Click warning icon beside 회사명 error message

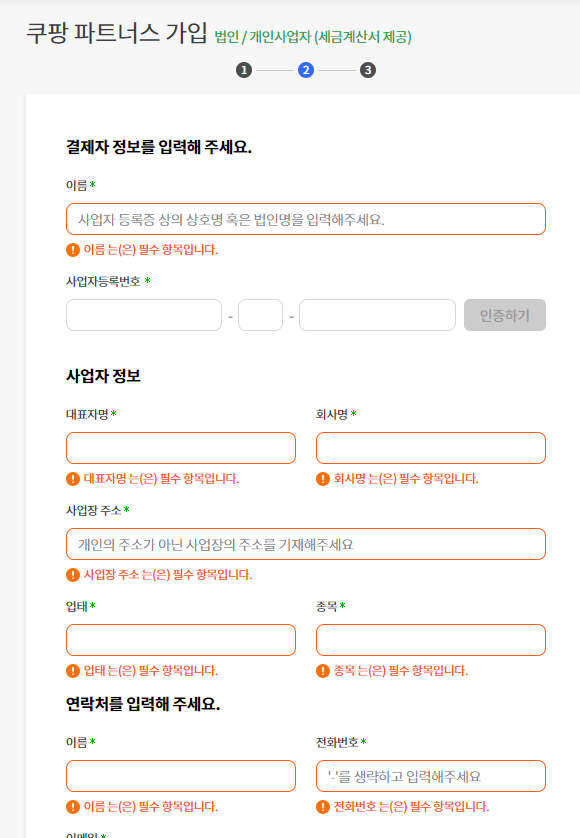tap(323, 479)
